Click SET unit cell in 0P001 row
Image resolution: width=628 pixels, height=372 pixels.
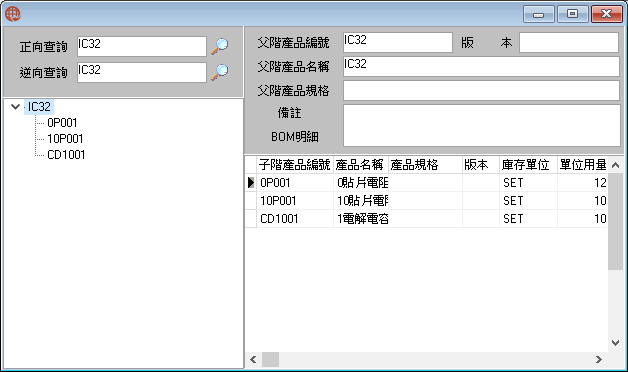(x=528, y=183)
